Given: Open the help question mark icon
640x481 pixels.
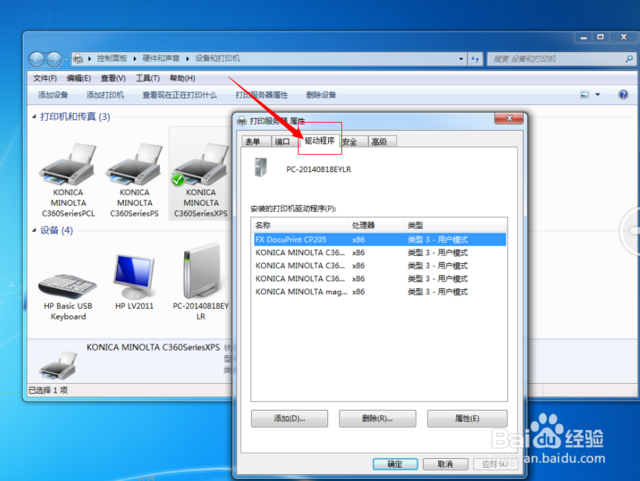Looking at the screenshot, I should [x=623, y=95].
